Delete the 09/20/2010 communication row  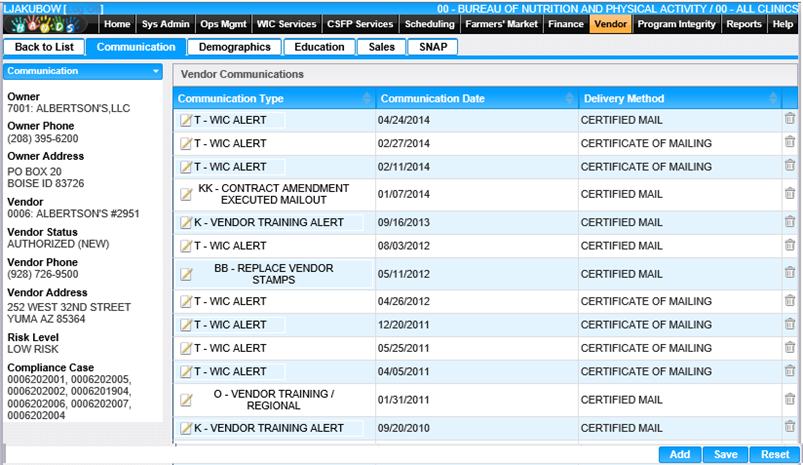pos(790,426)
